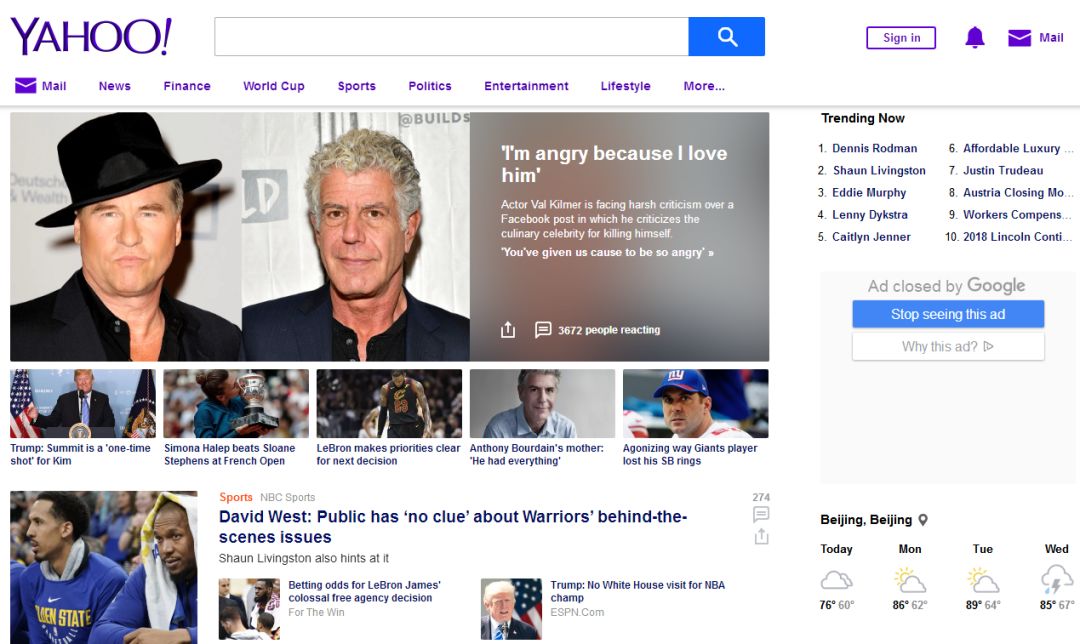Image resolution: width=1080 pixels, height=644 pixels.
Task: Open the Finance tab
Action: coord(187,86)
